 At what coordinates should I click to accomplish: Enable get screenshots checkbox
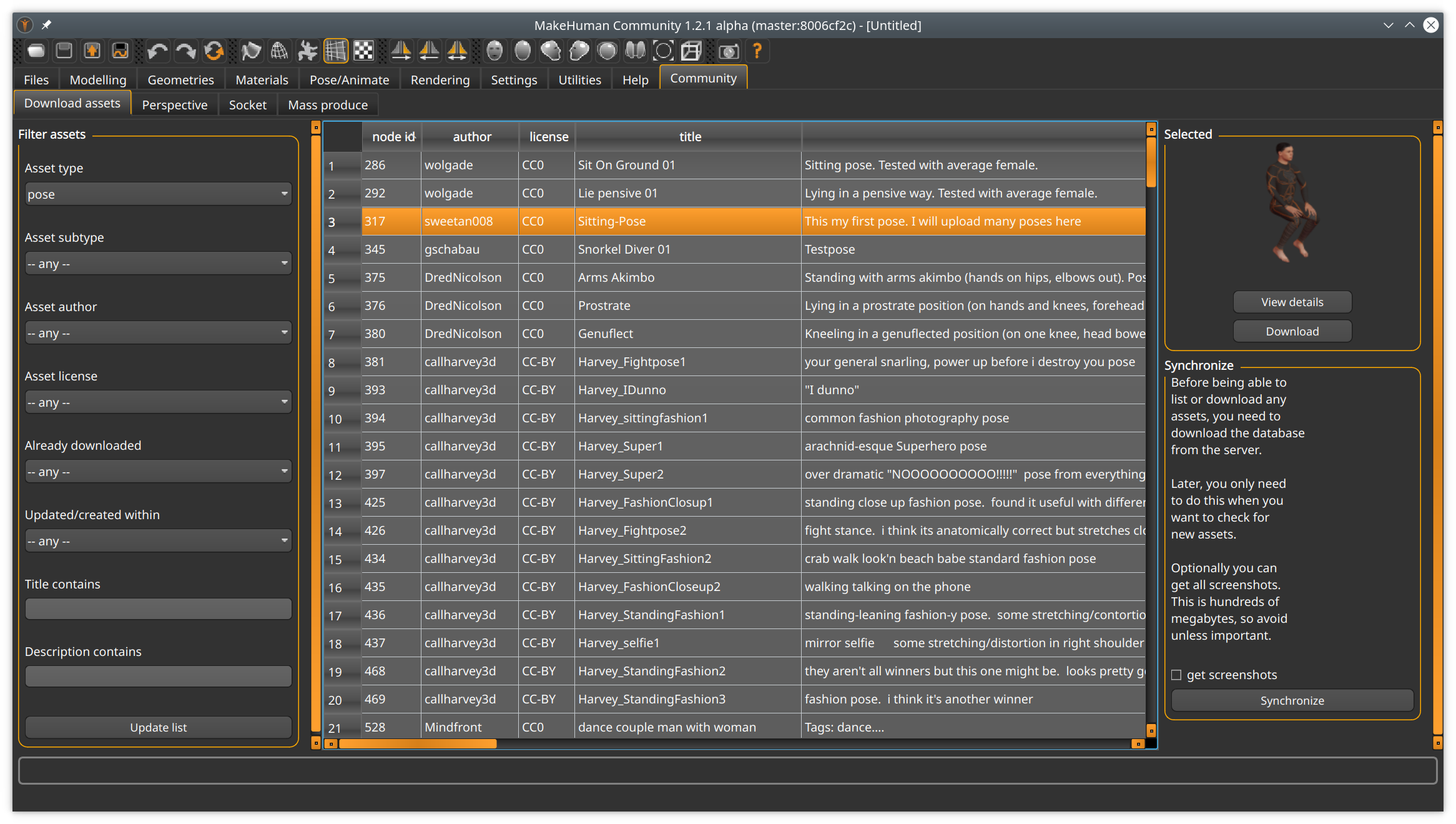[x=1176, y=674]
